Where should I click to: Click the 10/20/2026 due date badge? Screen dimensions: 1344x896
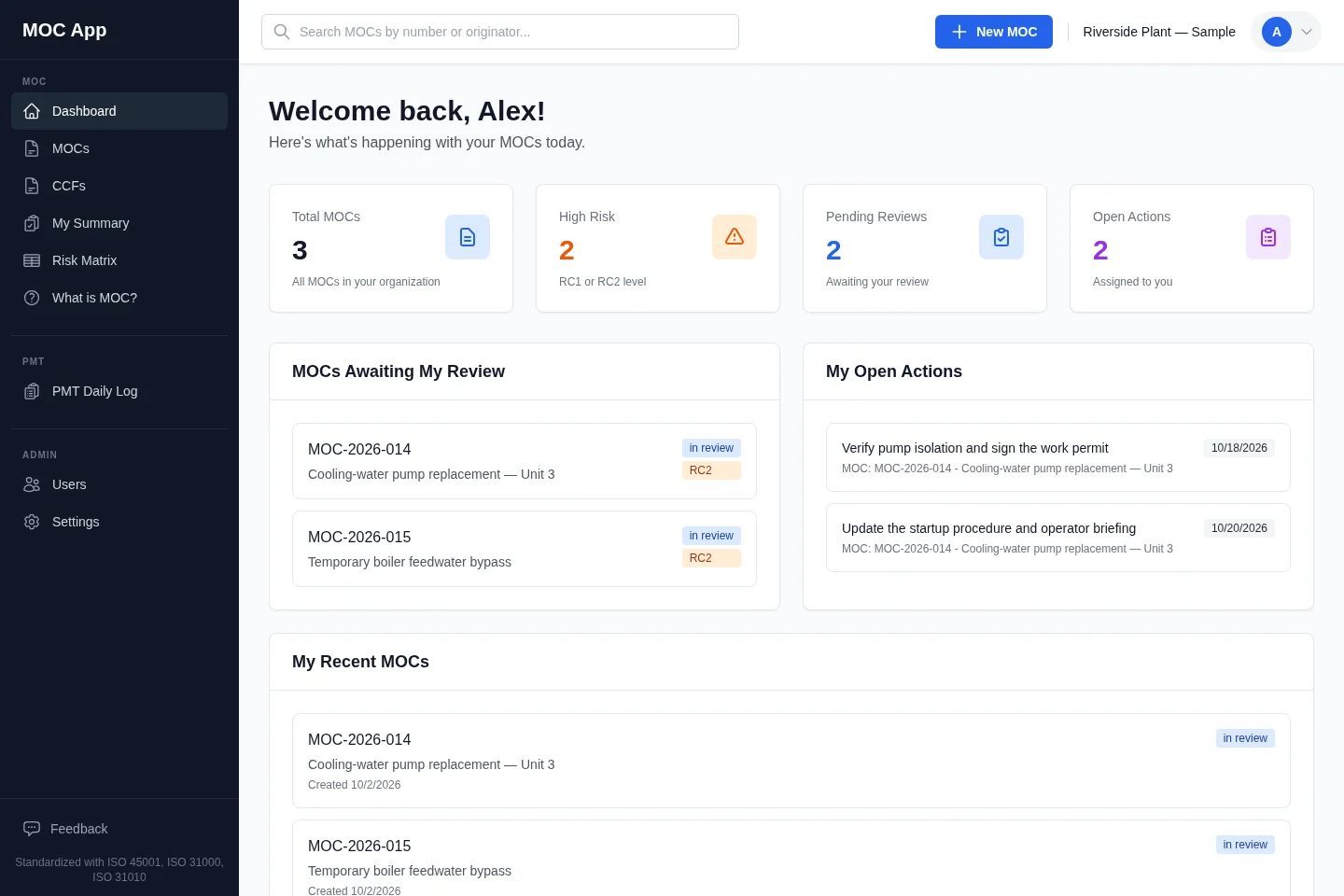click(1239, 528)
